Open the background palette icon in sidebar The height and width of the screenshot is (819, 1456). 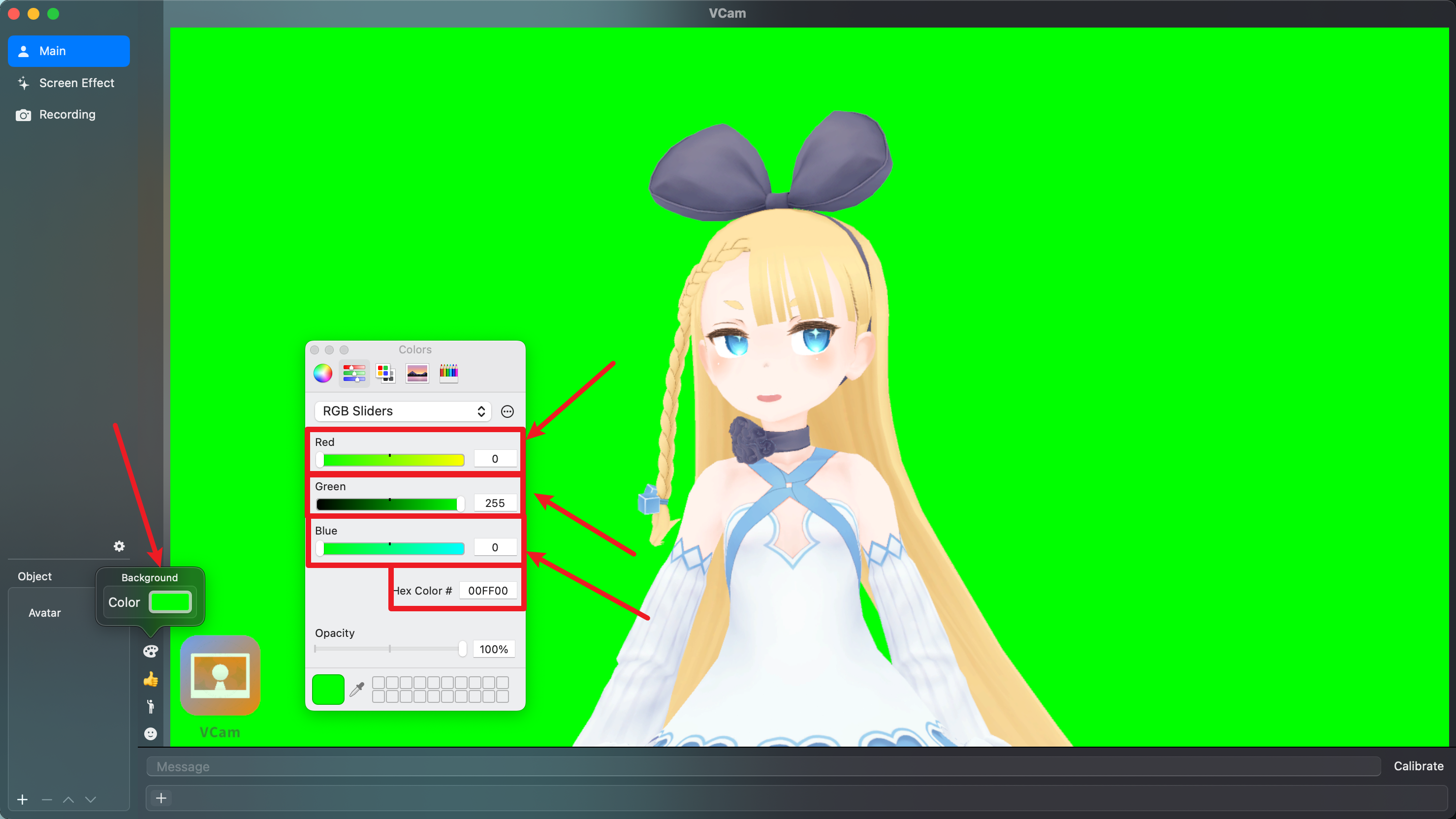[150, 651]
